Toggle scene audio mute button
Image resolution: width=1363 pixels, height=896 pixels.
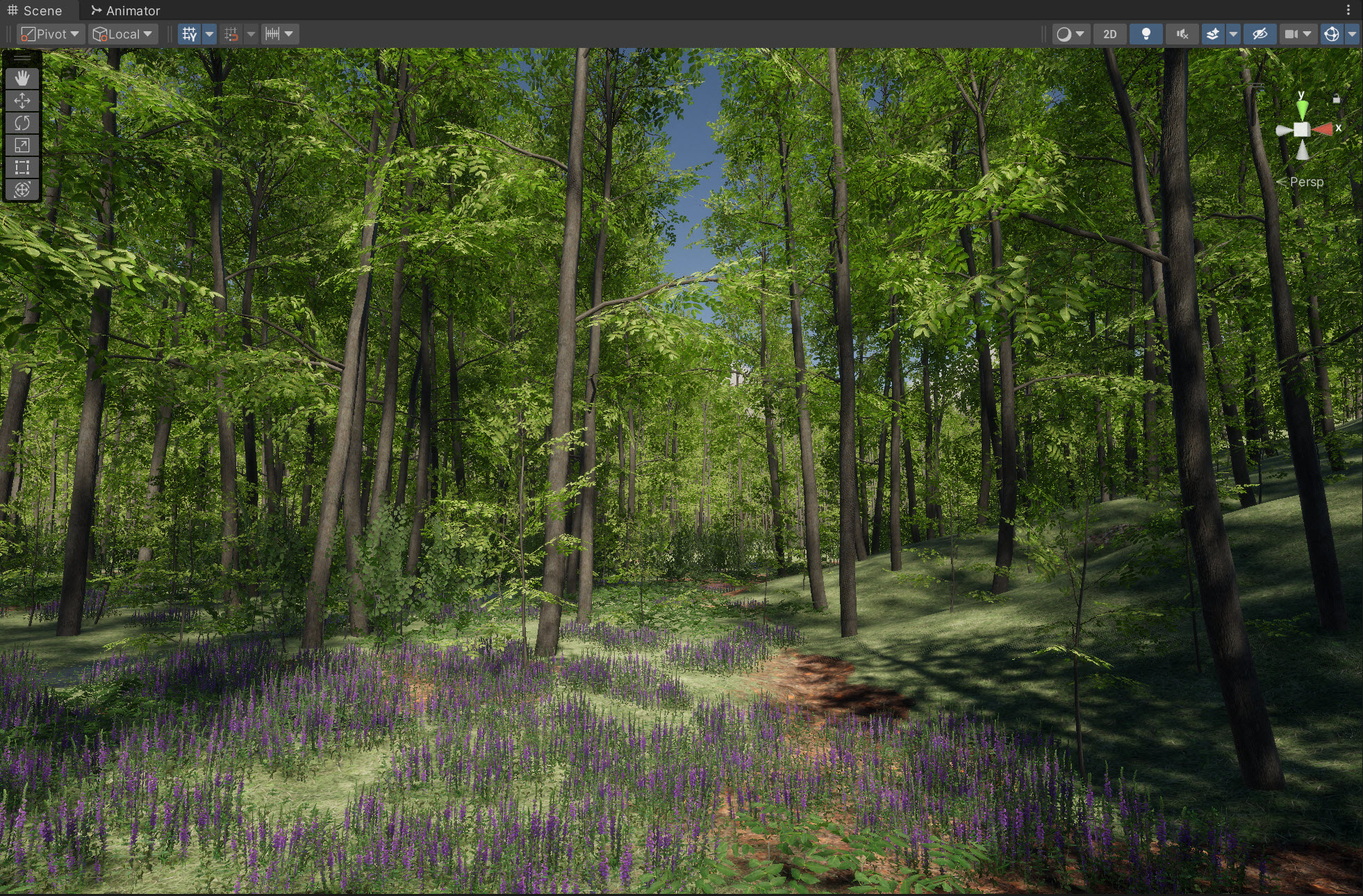[x=1182, y=34]
